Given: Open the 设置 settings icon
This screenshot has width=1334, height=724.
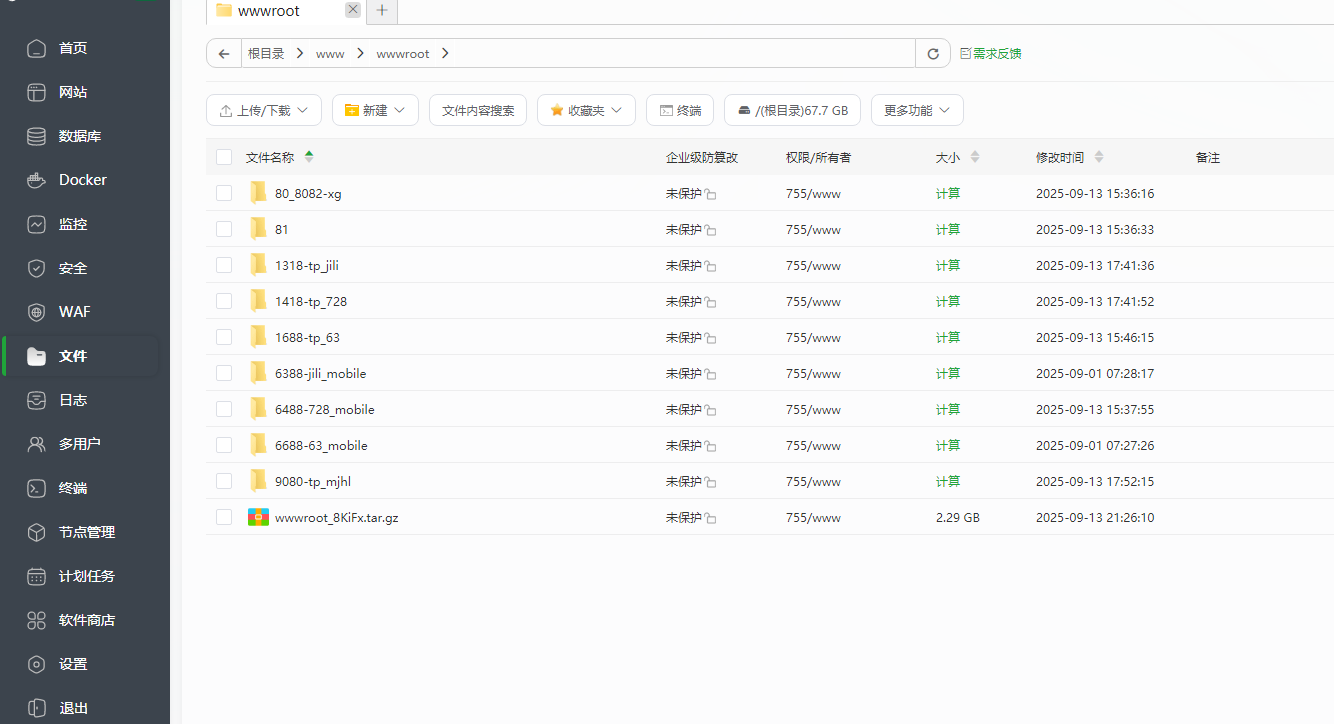Looking at the screenshot, I should click(x=37, y=664).
